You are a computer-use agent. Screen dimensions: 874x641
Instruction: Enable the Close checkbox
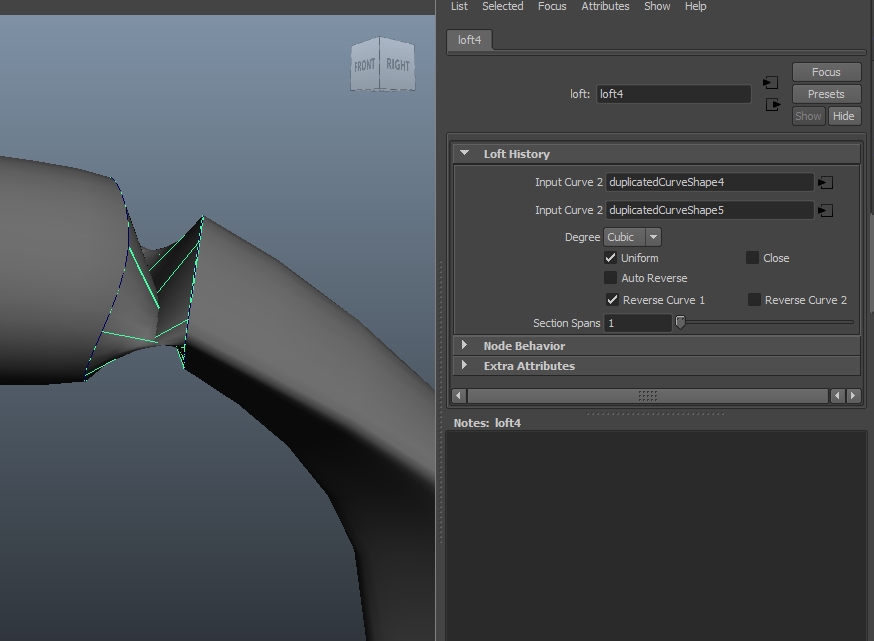[x=752, y=258]
